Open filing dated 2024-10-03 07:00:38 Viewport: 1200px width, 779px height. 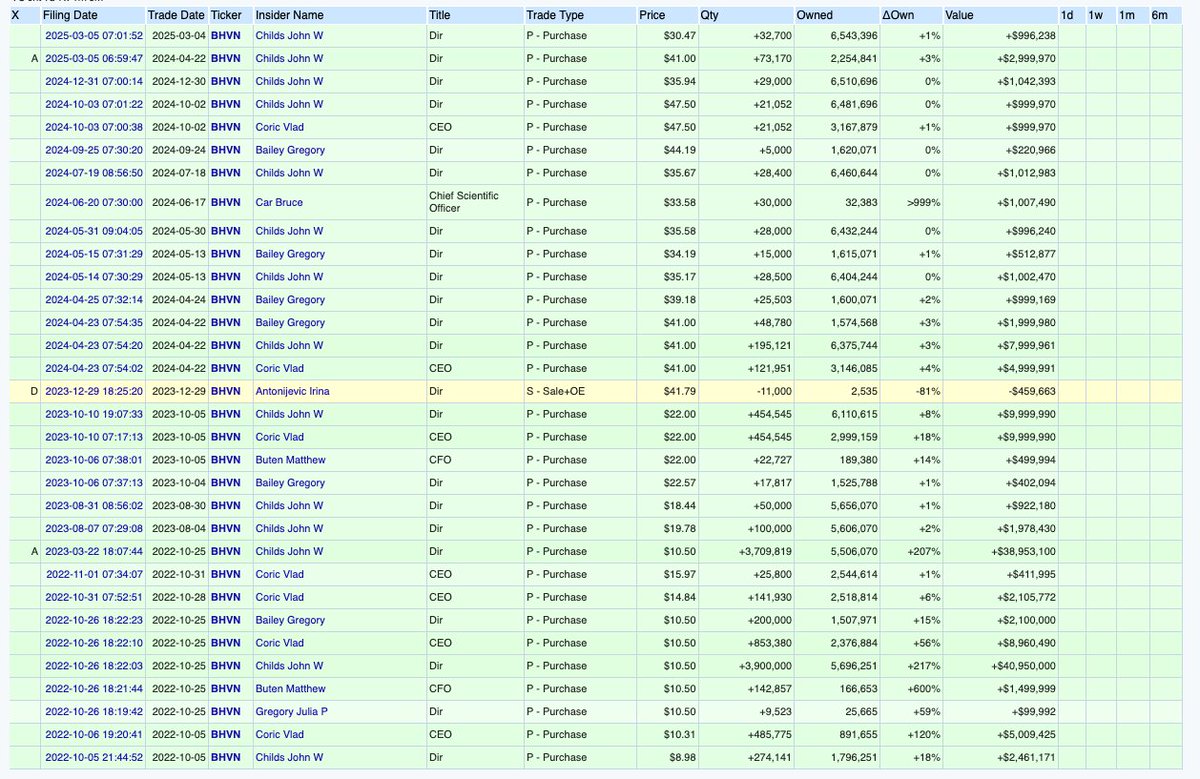point(94,127)
